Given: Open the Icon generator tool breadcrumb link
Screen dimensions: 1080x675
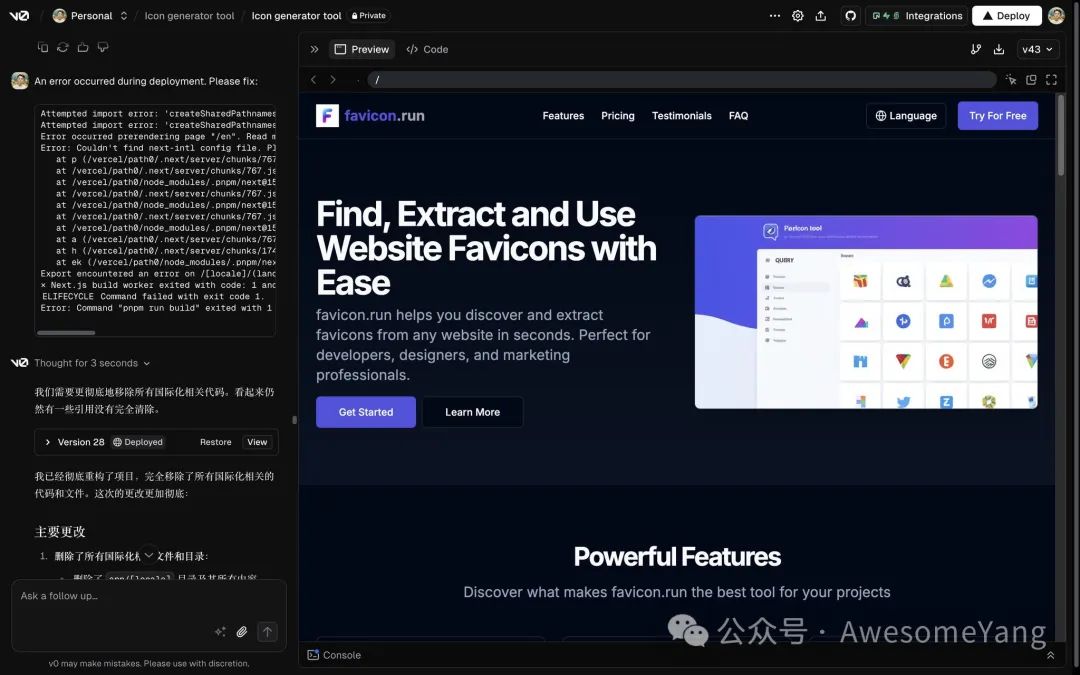Looking at the screenshot, I should click(x=189, y=15).
